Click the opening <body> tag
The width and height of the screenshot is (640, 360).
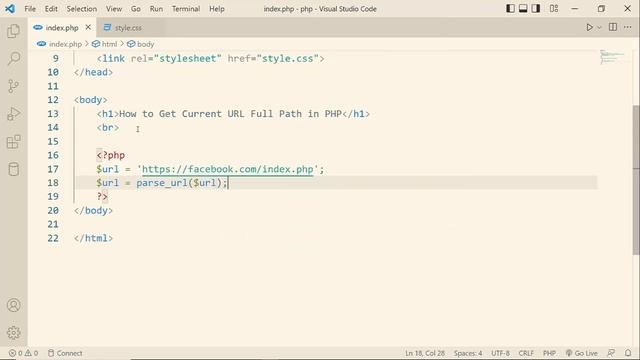tap(91, 100)
